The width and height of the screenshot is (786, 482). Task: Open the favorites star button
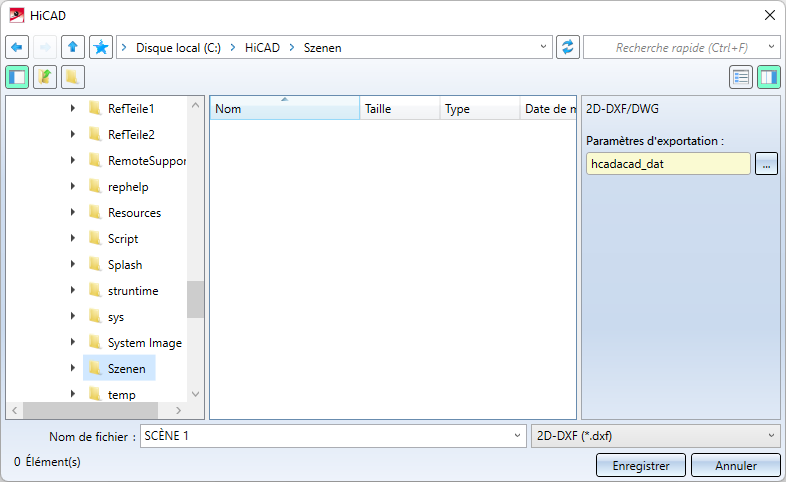tap(101, 48)
